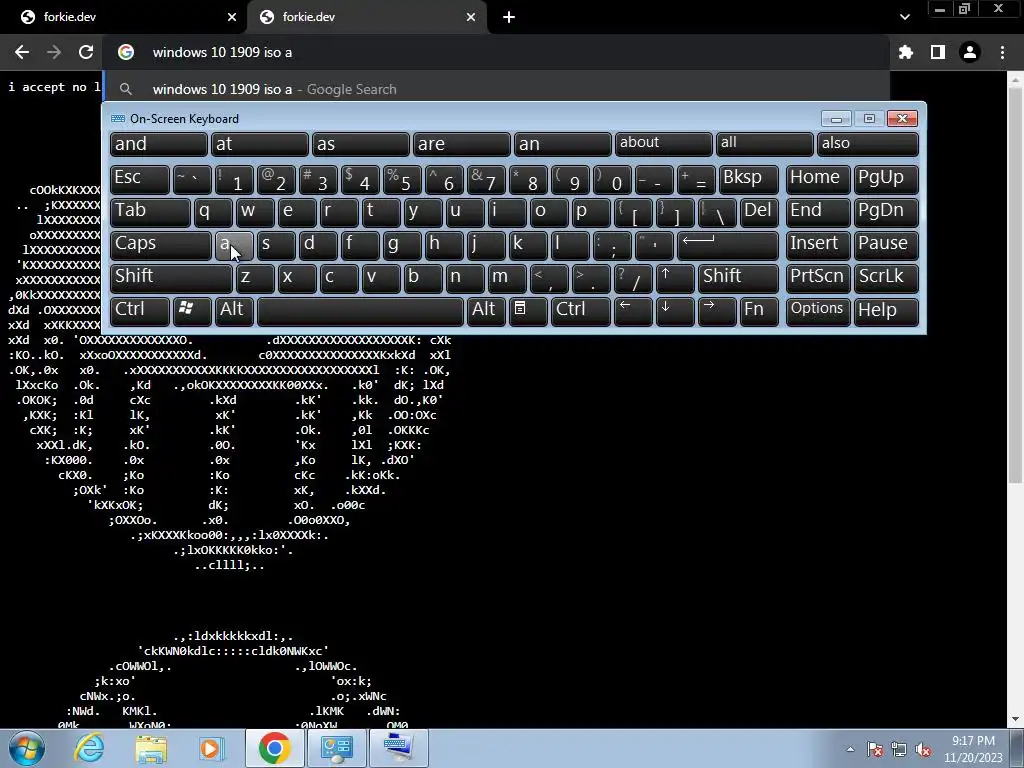The height and width of the screenshot is (768, 1024).
Task: Tap the Bksp key
Action: [748, 179]
